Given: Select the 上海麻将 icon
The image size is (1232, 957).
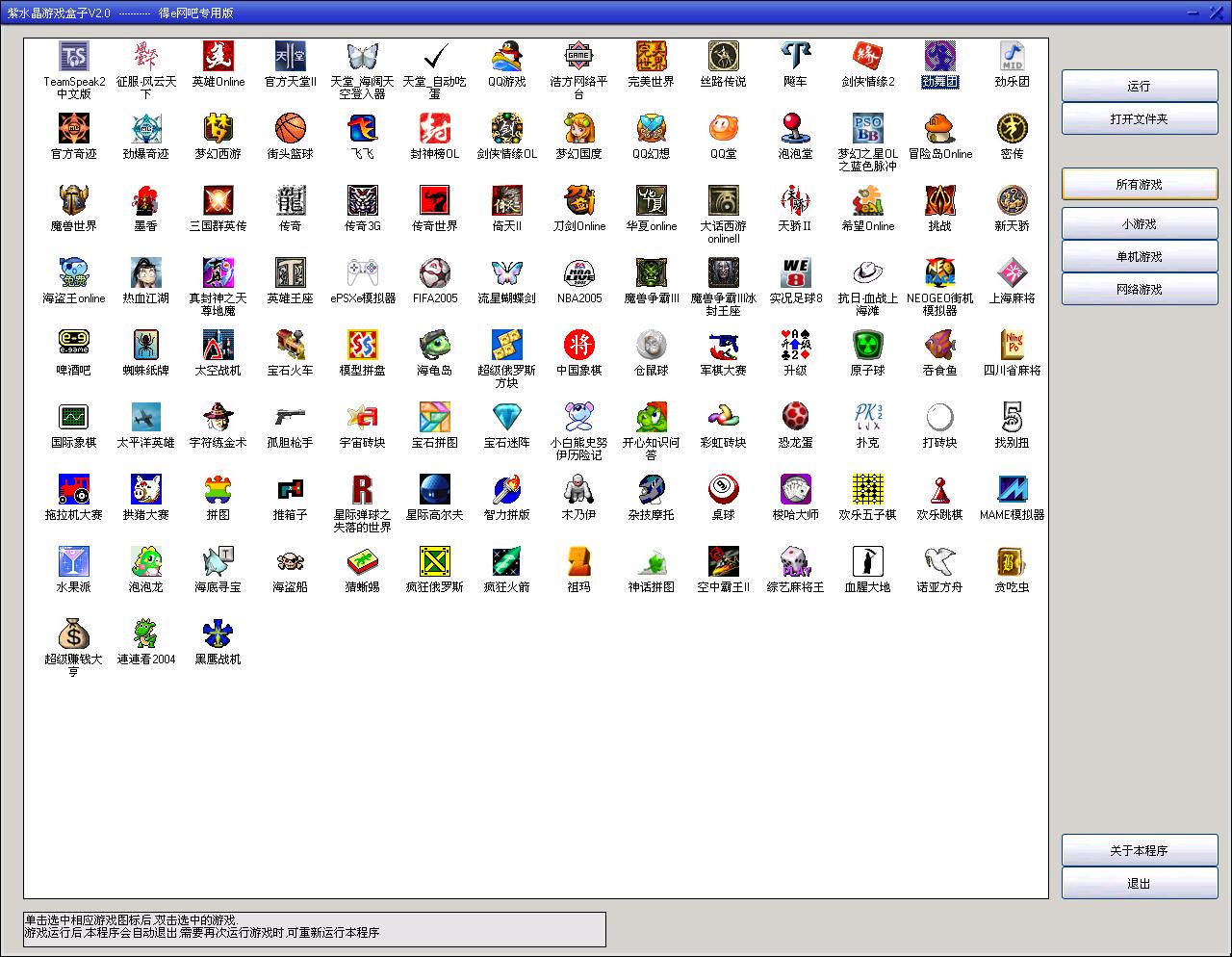Looking at the screenshot, I should [1013, 272].
